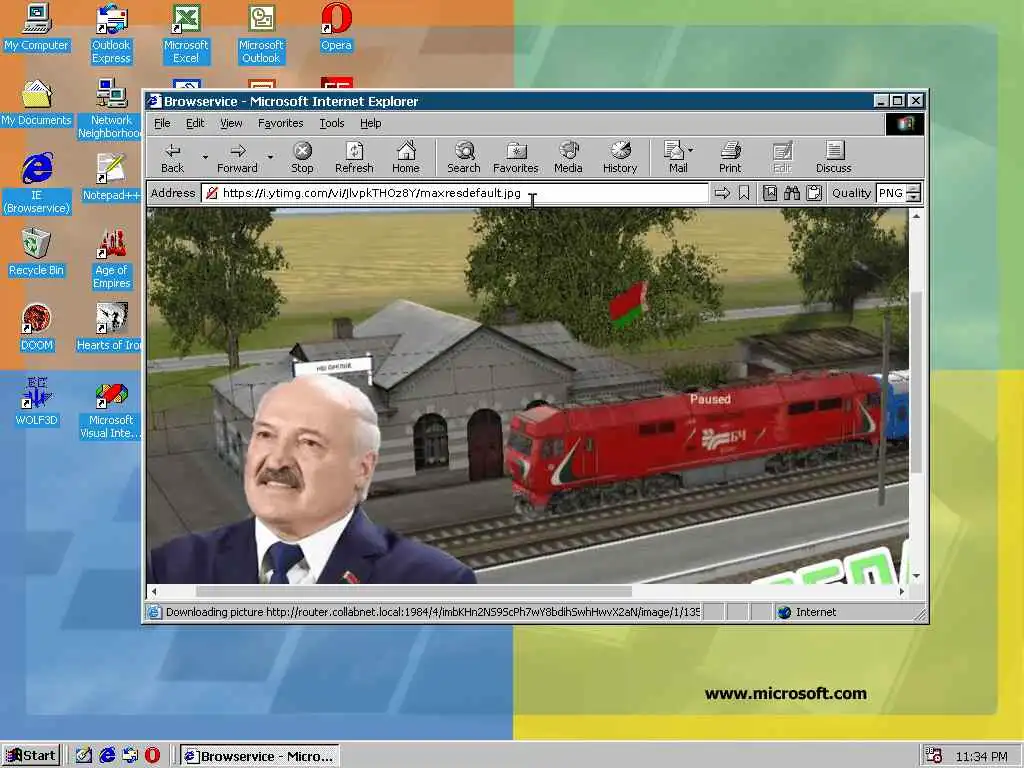Viewport: 1024px width, 768px height.
Task: Open the Help menu
Action: tap(370, 123)
